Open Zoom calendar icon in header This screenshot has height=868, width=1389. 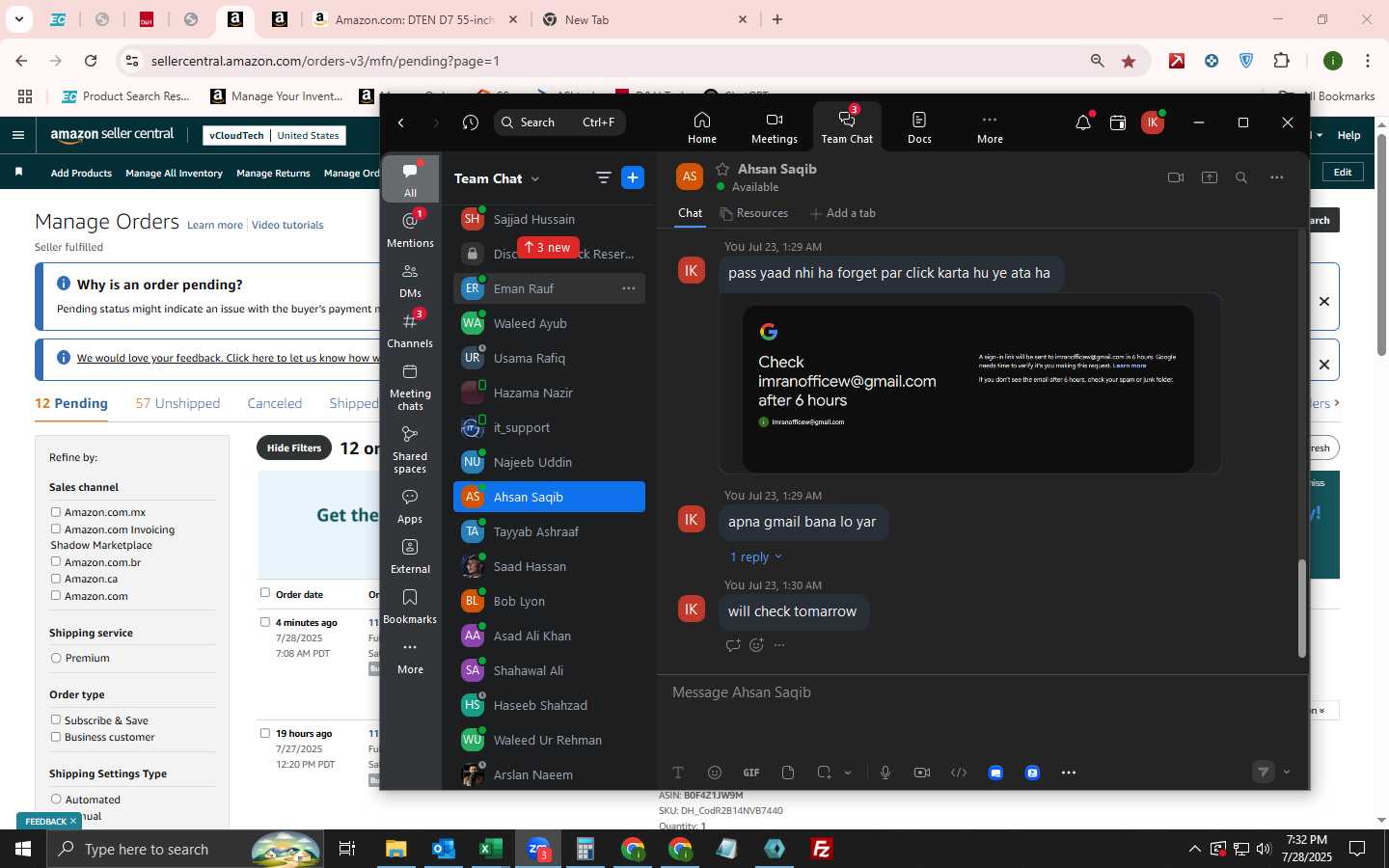tap(1118, 122)
